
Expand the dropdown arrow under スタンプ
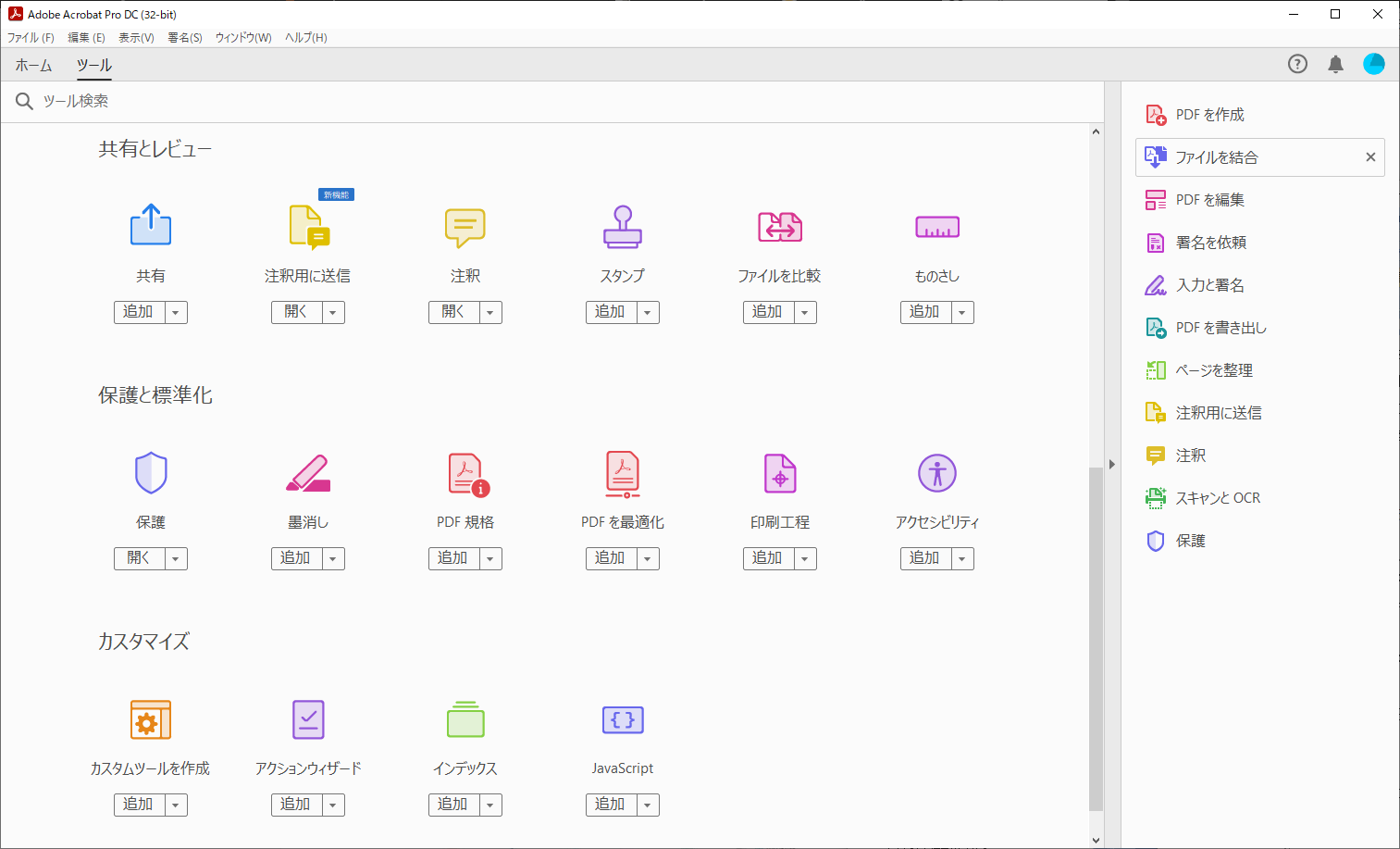pos(648,312)
